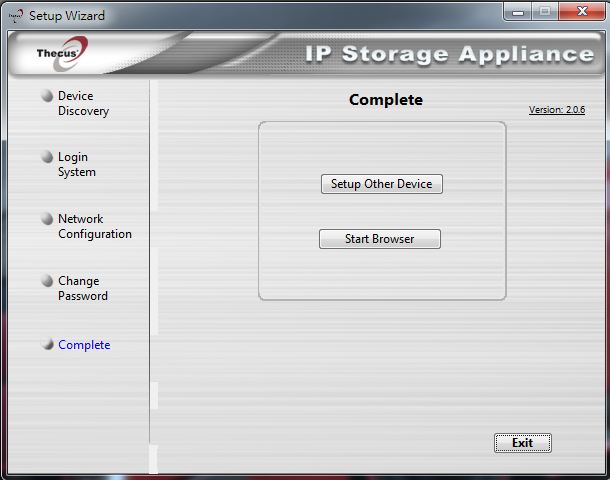610x480 pixels.
Task: Open the Version: 2.0.6 link
Action: coord(557,110)
